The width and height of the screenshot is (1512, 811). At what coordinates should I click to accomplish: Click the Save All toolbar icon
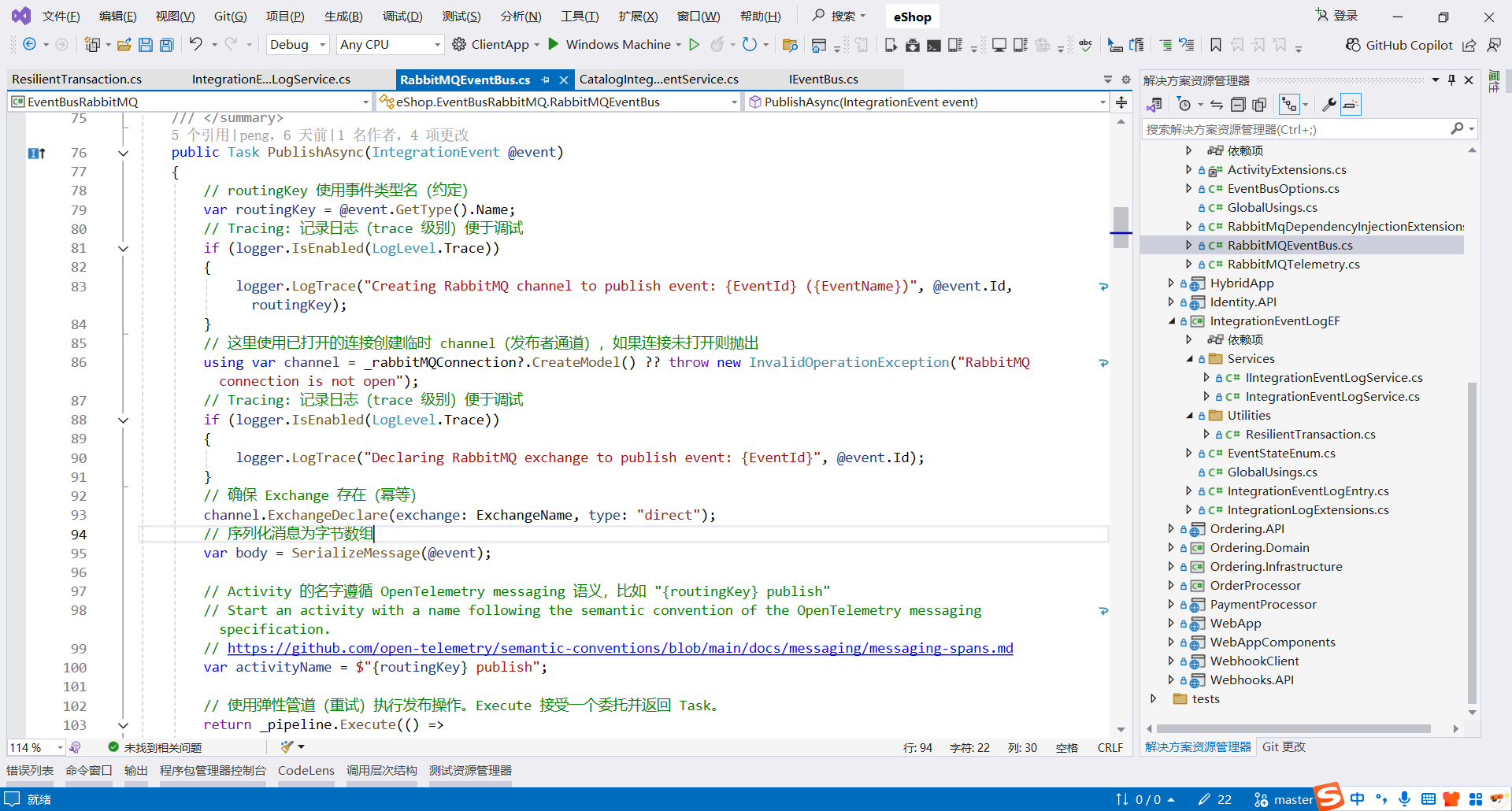click(x=167, y=45)
